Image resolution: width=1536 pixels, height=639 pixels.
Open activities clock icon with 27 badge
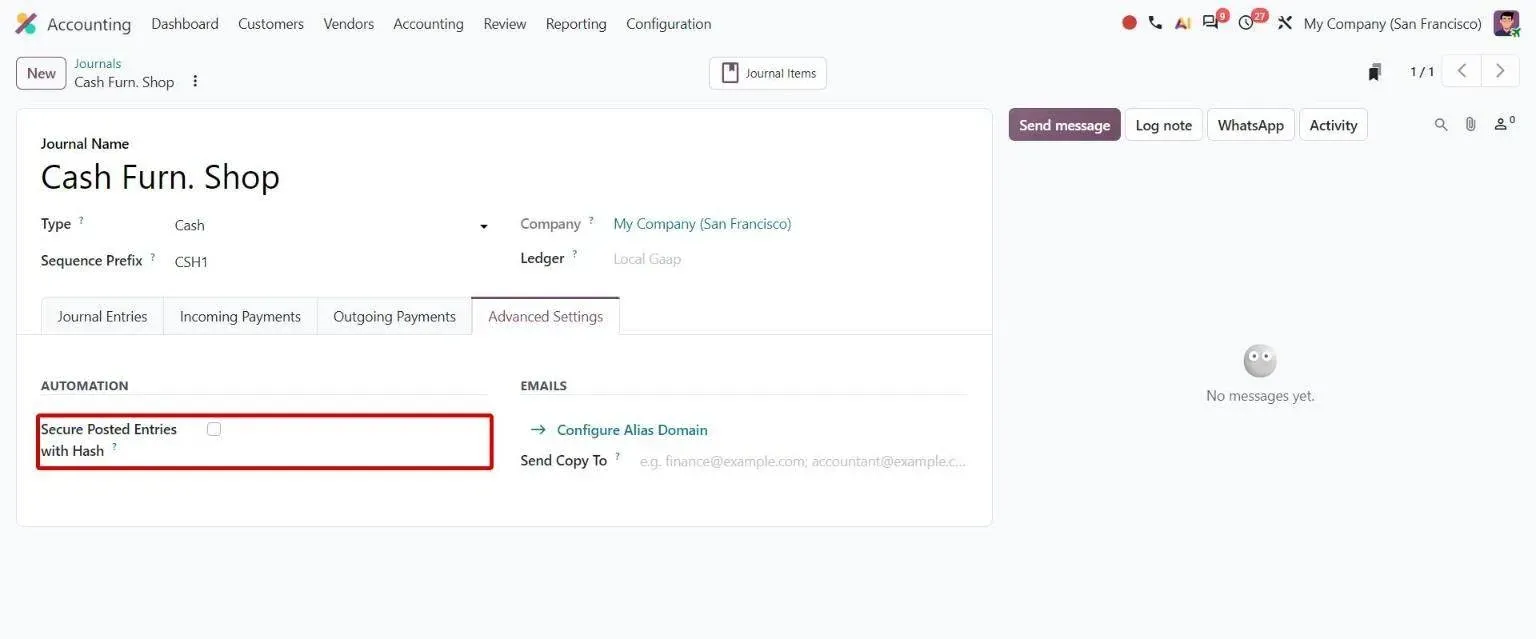1248,22
